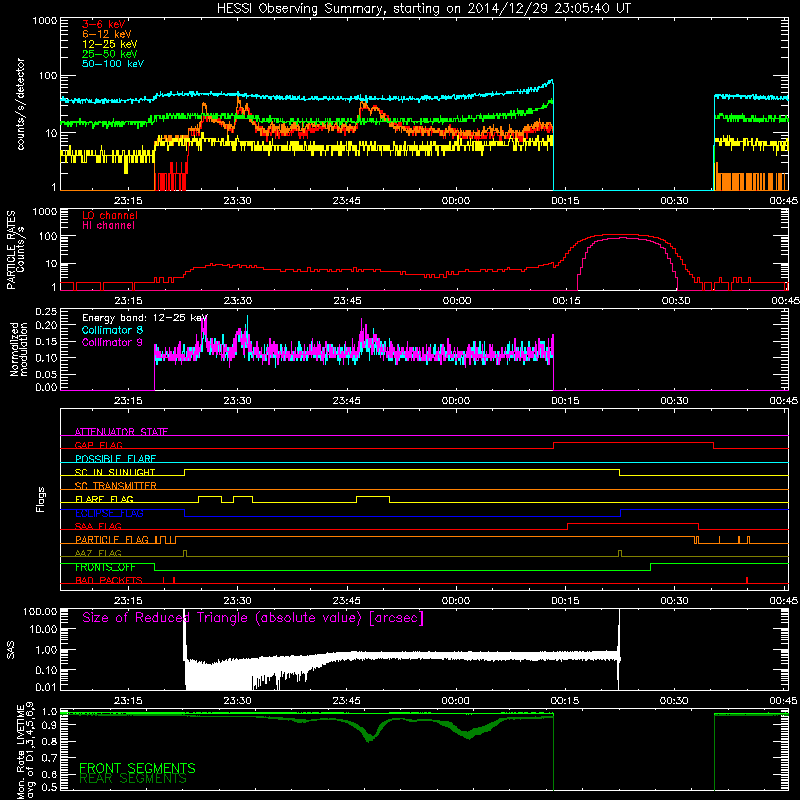Click the counts/s/detector axis label
Viewport: 800px width, 800px height.
[x=20, y=104]
